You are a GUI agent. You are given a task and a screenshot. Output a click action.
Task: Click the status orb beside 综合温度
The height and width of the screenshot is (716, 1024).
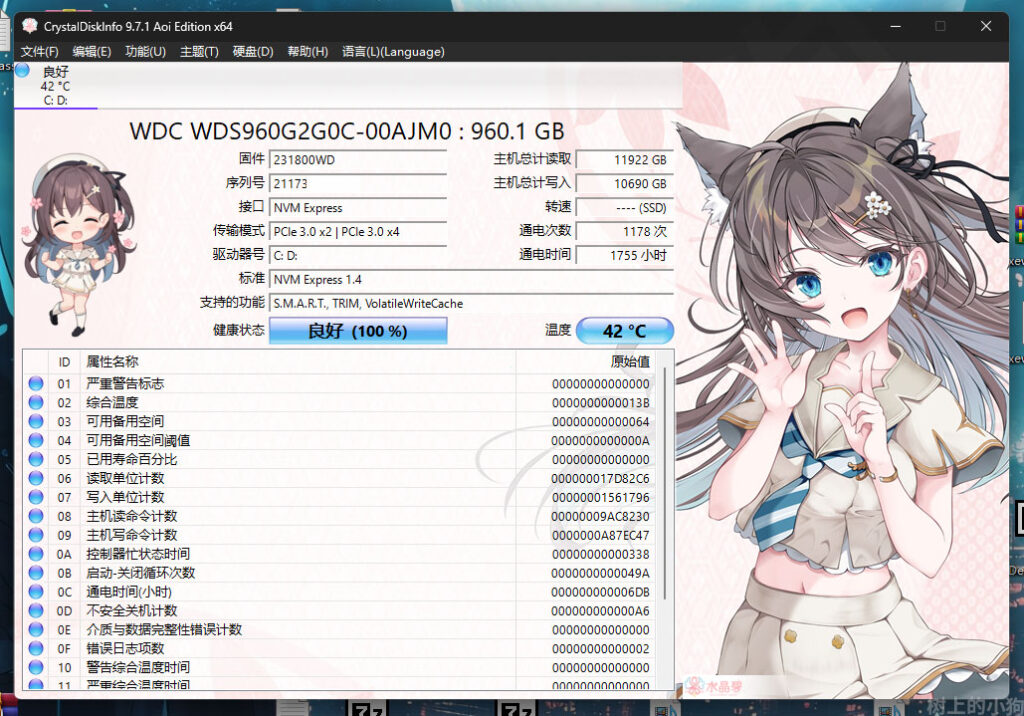tap(36, 402)
